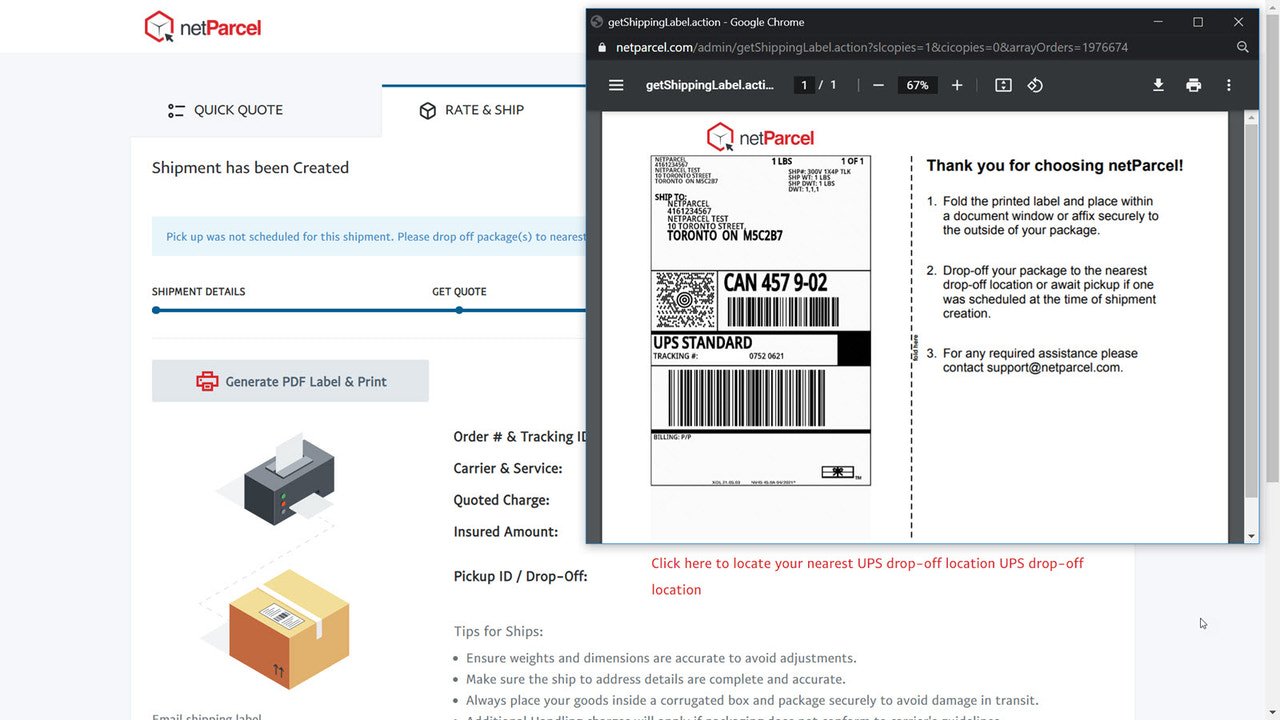Print the shipping label document

click(1193, 85)
